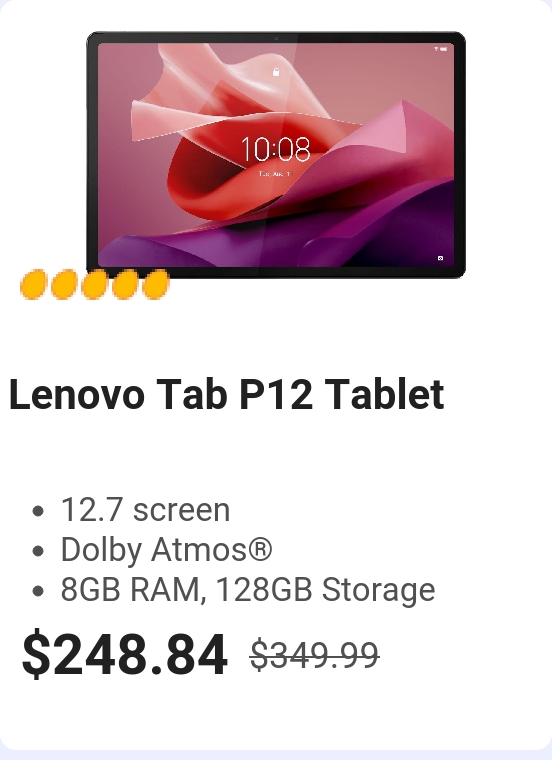Select the fourth rating star
The width and height of the screenshot is (552, 760).
pos(125,285)
